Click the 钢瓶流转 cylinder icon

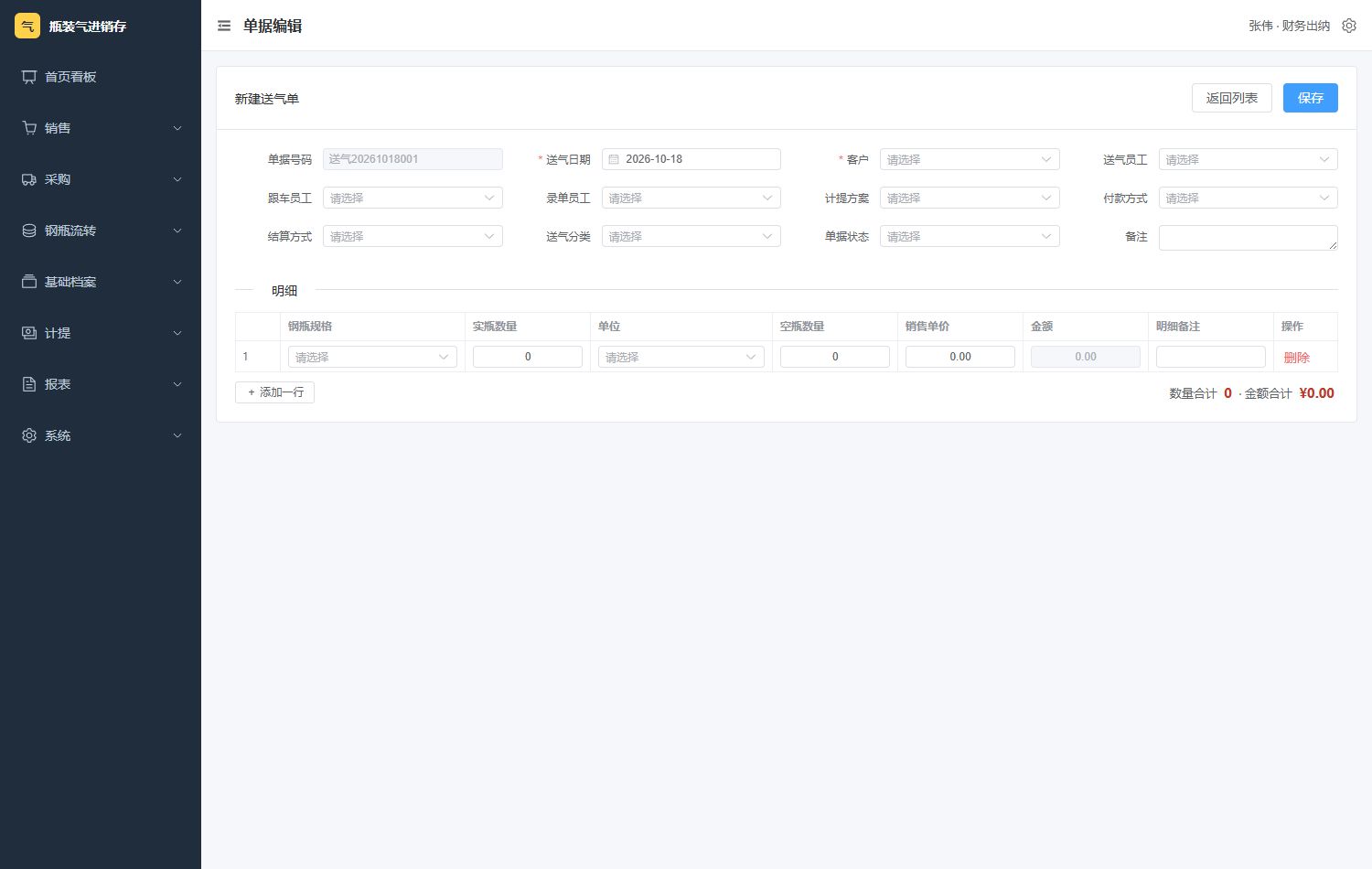coord(29,231)
